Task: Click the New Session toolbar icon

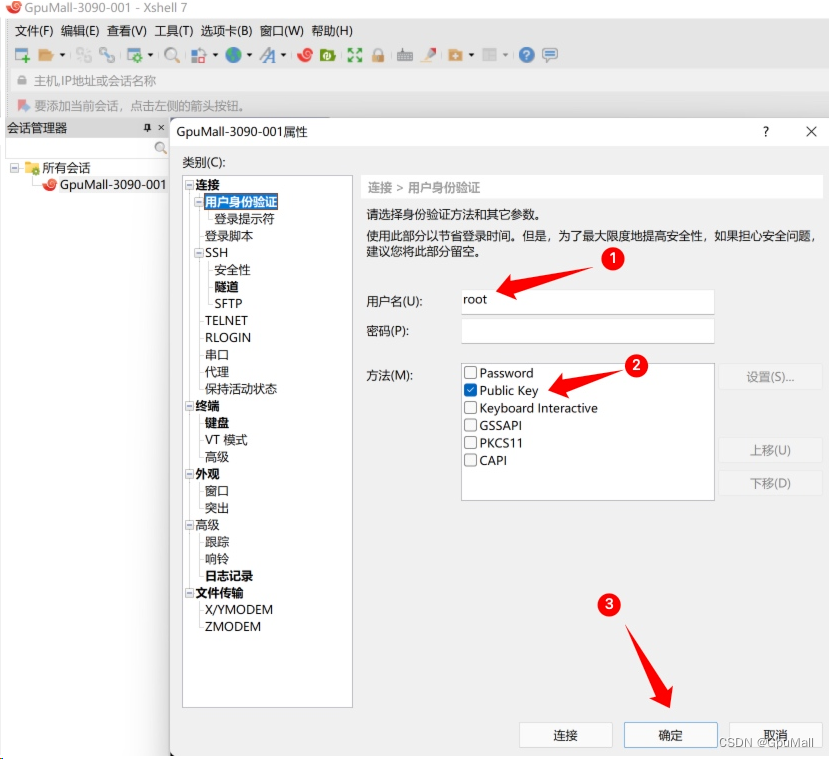Action: tap(20, 55)
